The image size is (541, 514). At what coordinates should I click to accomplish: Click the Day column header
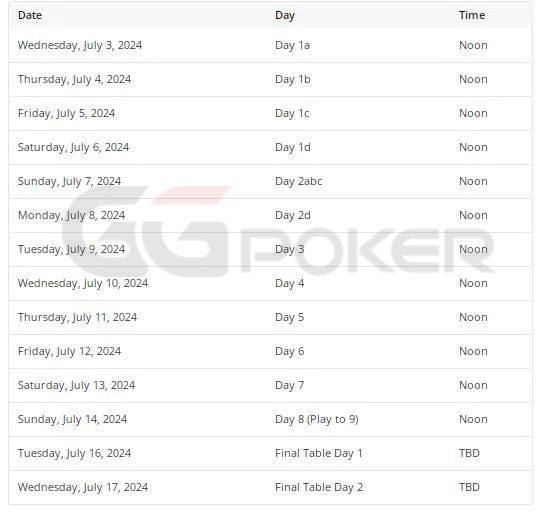click(x=285, y=16)
